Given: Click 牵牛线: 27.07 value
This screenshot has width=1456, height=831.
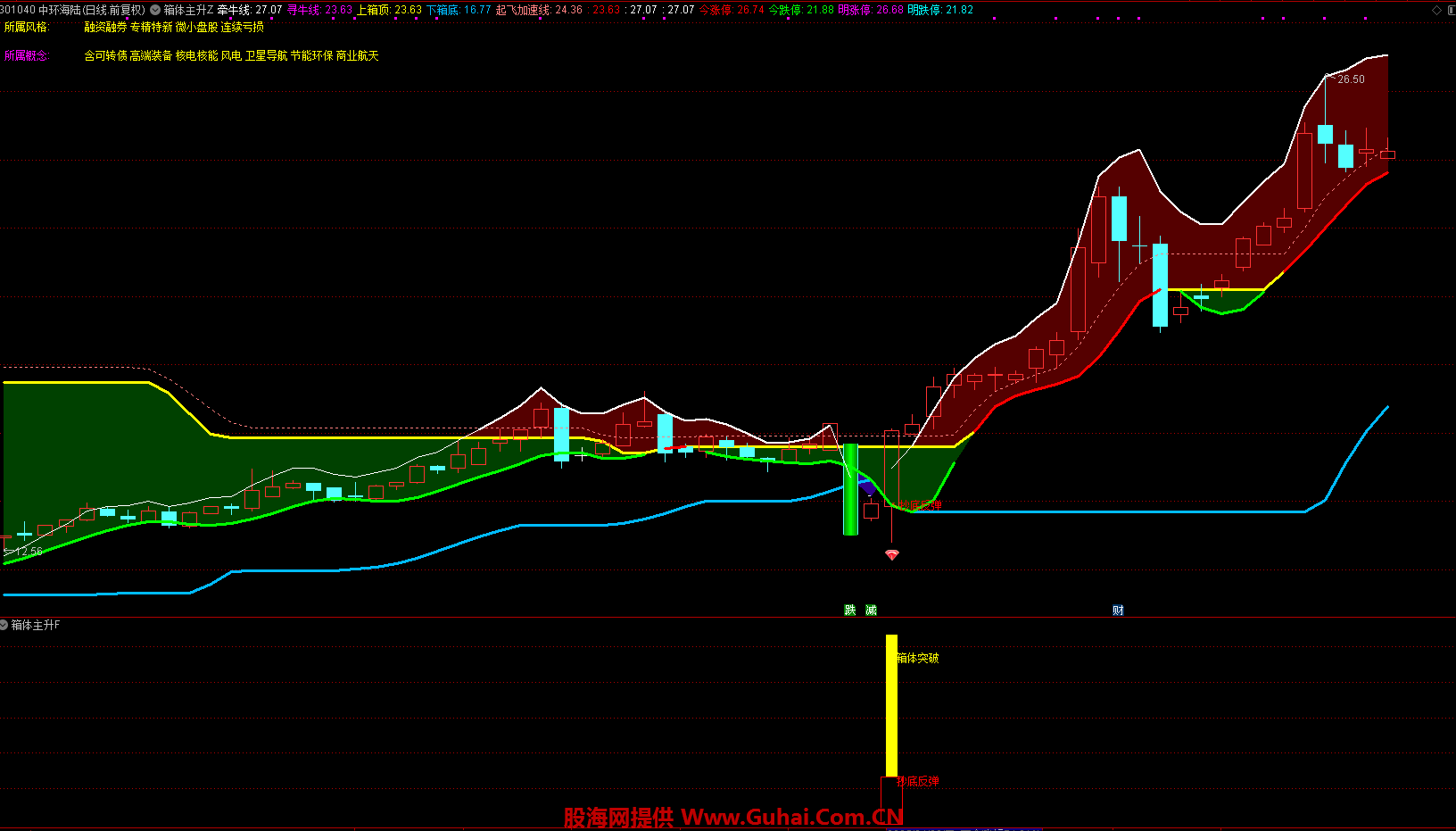Looking at the screenshot, I should point(250,10).
